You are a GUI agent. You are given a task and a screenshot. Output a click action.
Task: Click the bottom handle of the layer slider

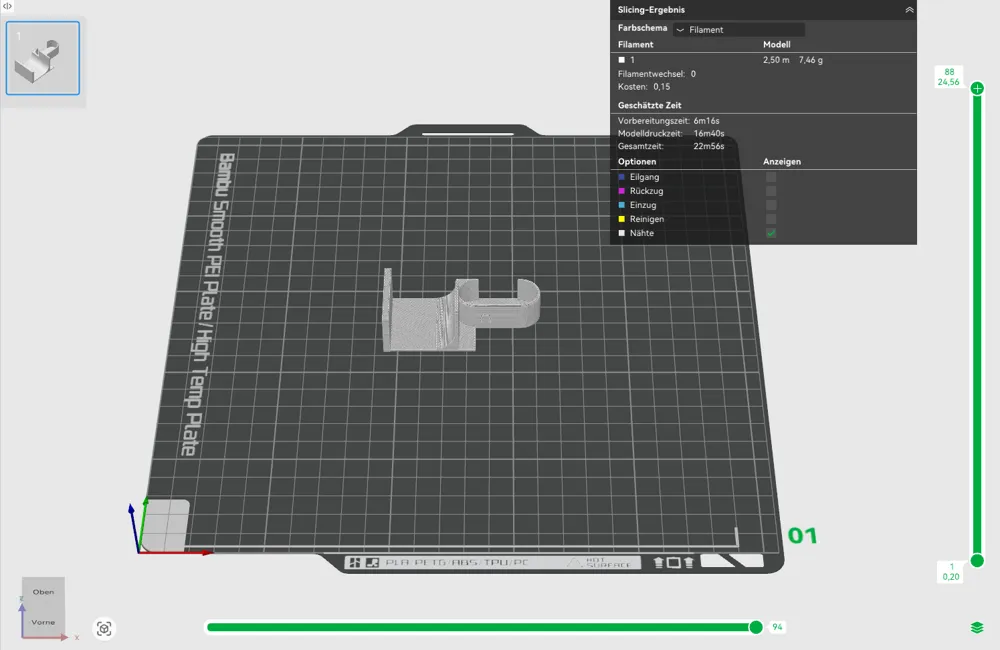[x=977, y=561]
